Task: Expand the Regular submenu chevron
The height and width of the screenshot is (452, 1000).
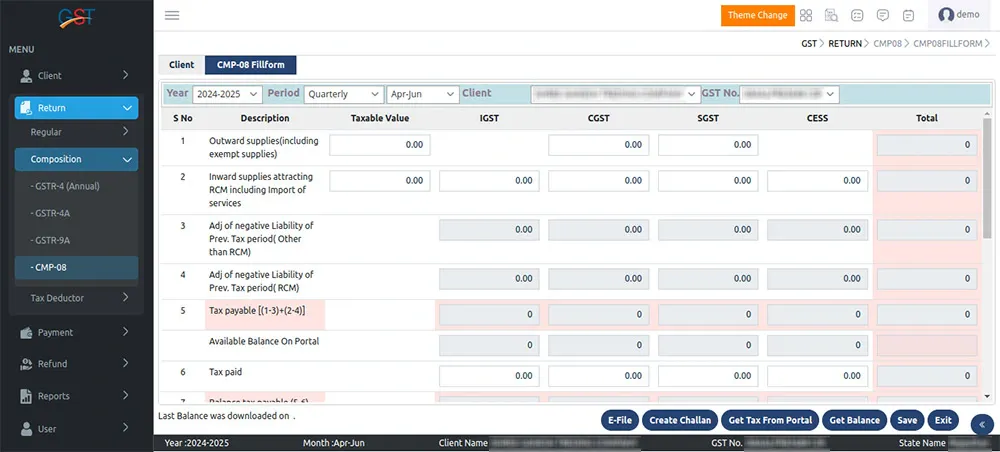Action: pos(126,131)
